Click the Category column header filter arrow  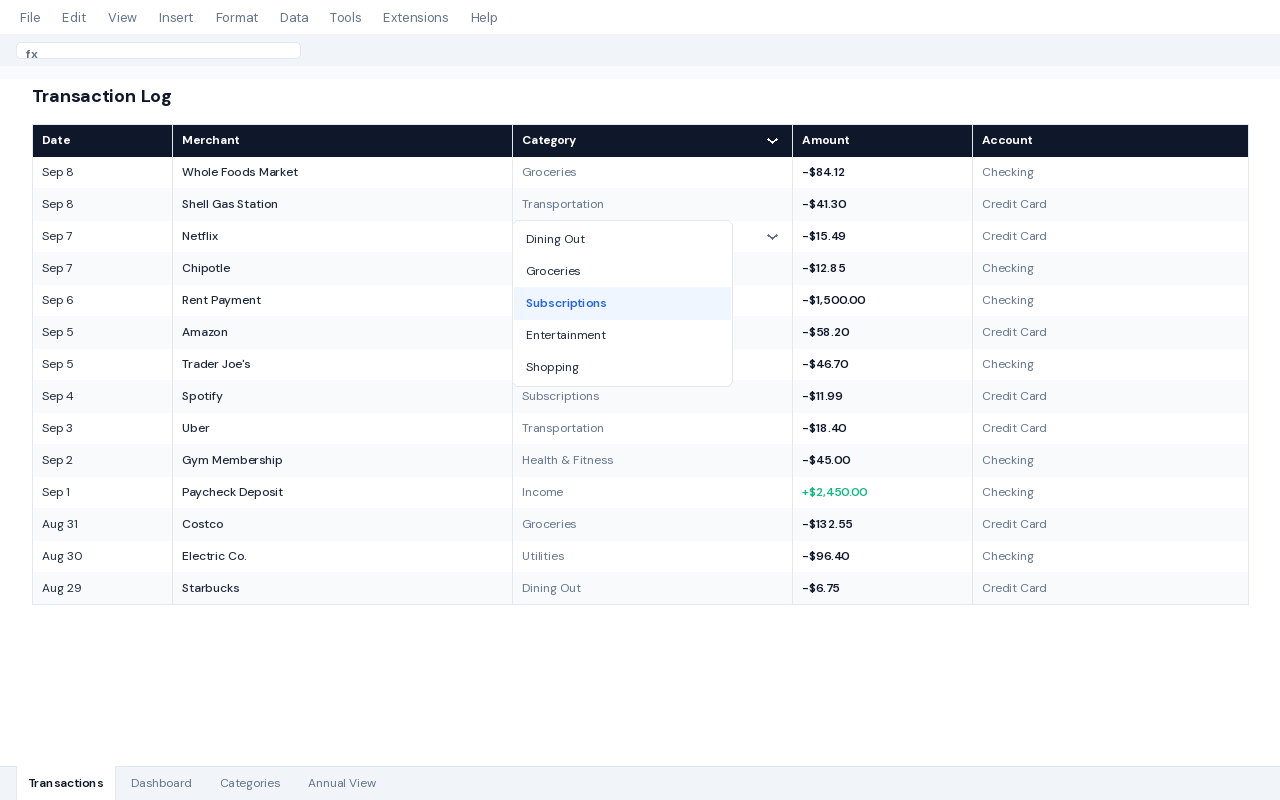(772, 141)
